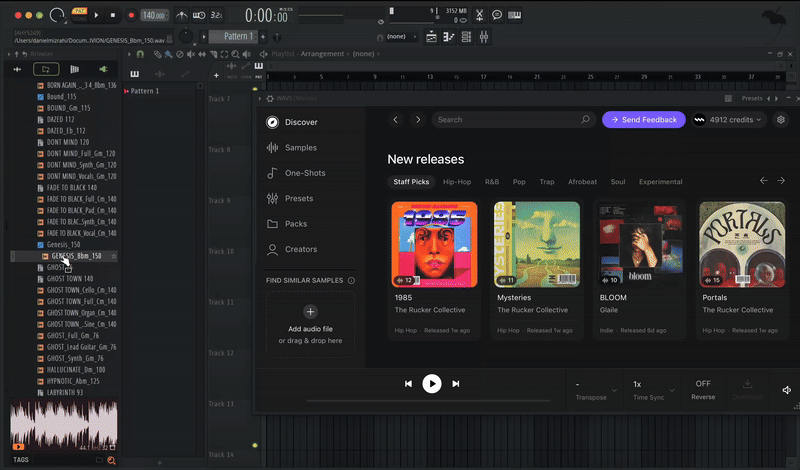
Task: Toggle the record button
Action: (x=131, y=15)
